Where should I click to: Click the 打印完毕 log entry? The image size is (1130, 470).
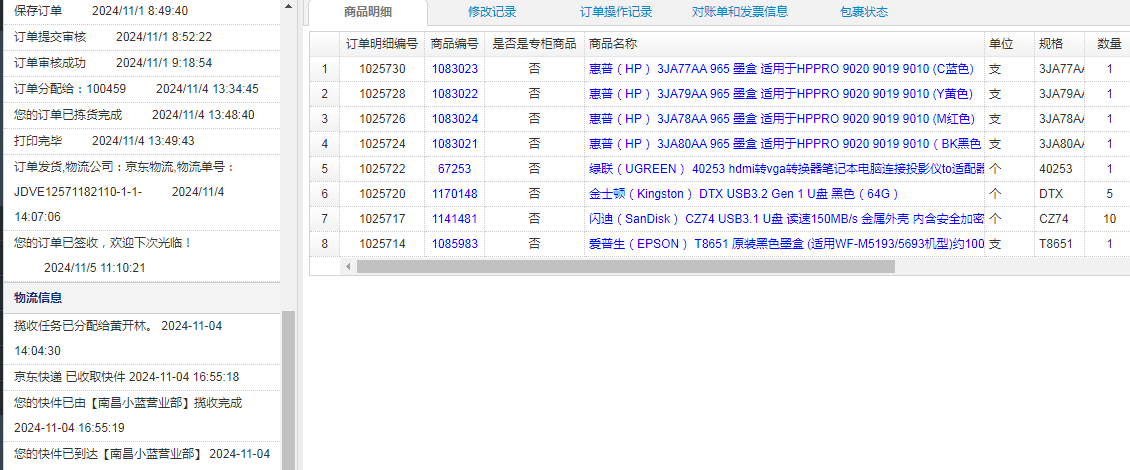coord(141,141)
